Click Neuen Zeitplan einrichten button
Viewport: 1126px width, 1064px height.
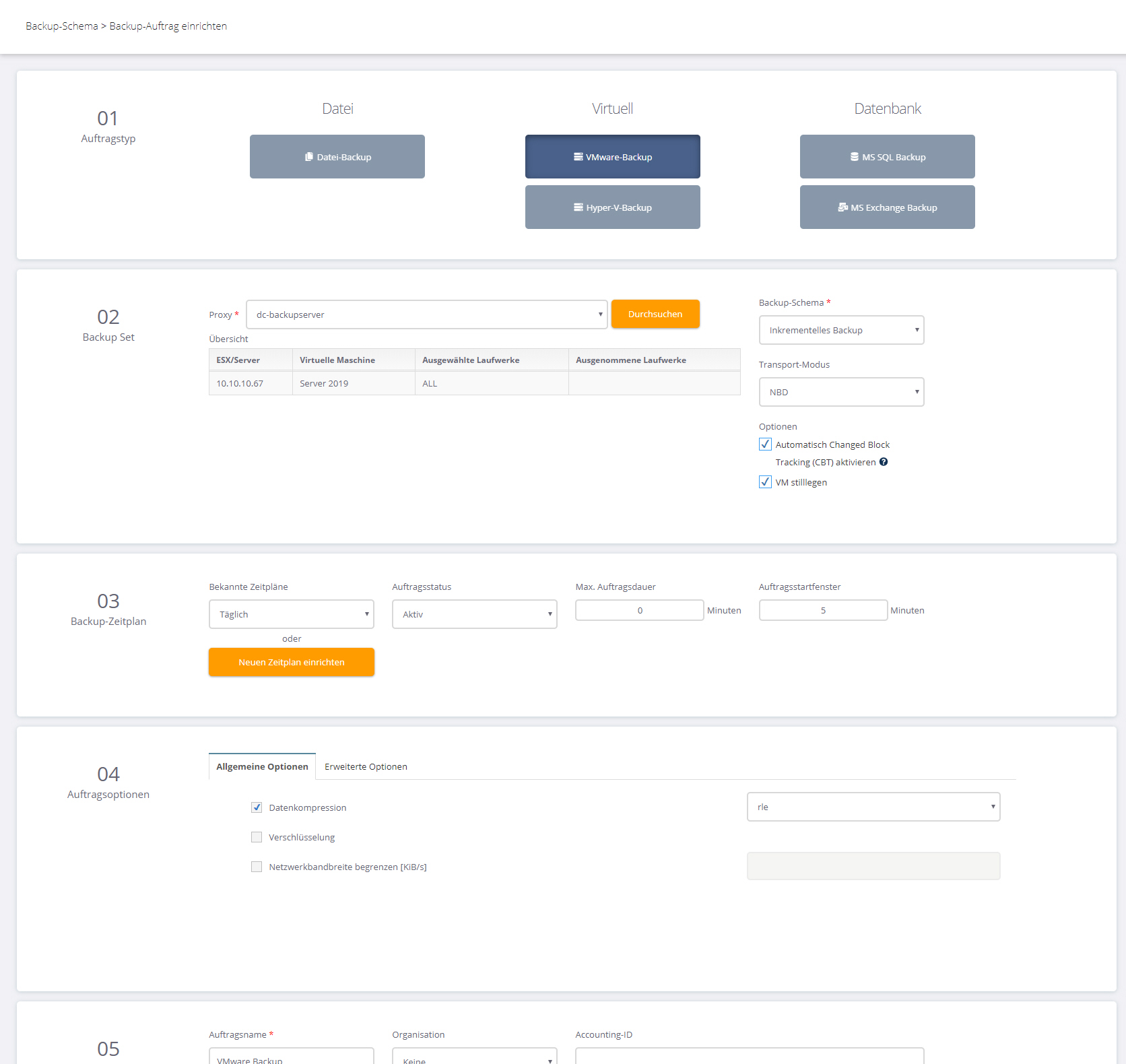[291, 662]
